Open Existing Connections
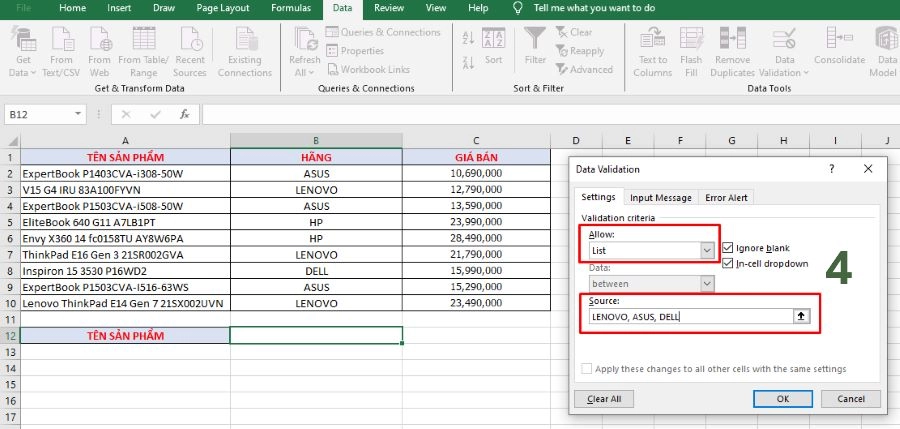 tap(245, 52)
